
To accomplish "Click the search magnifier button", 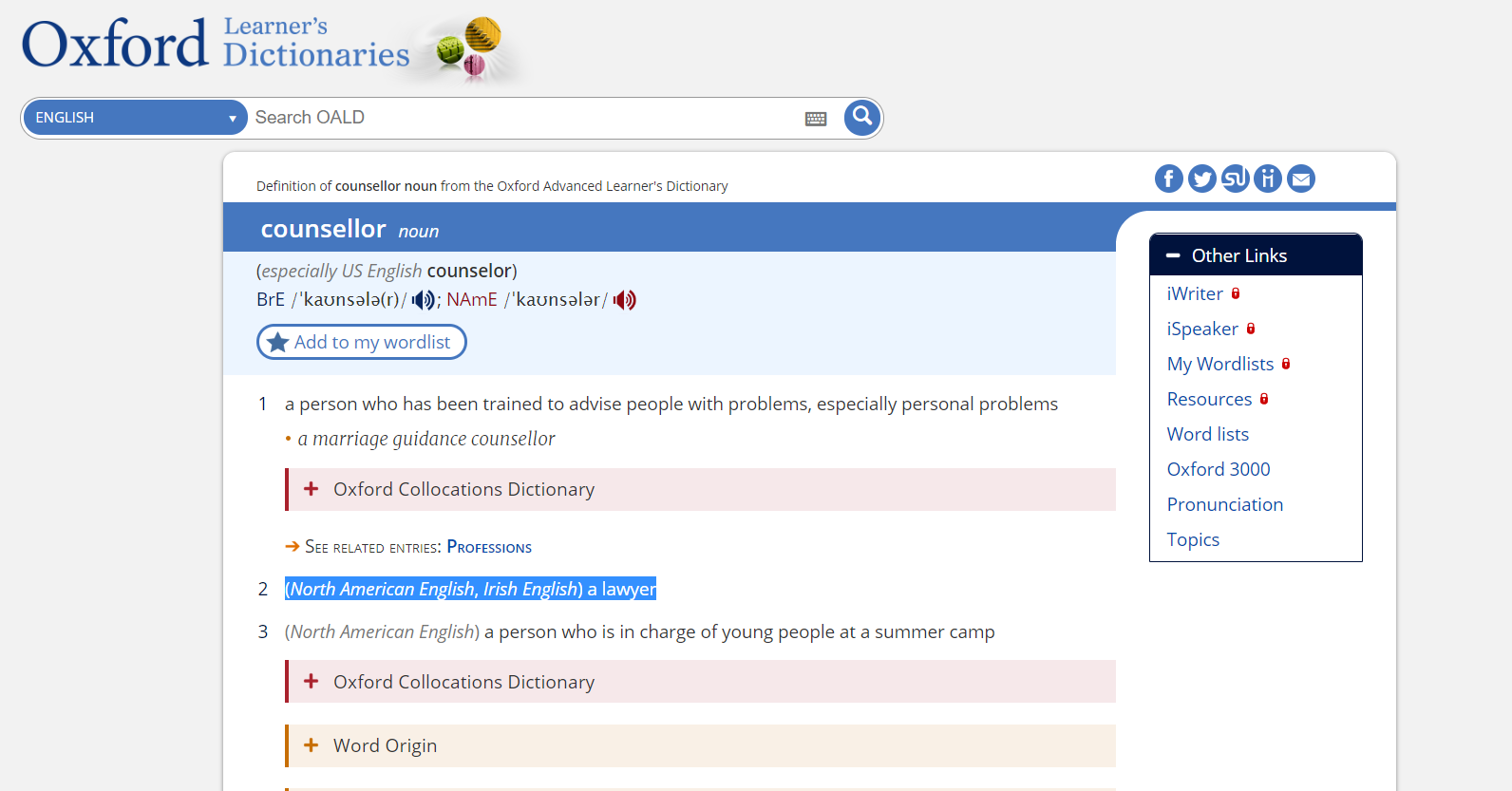I will tap(862, 118).
